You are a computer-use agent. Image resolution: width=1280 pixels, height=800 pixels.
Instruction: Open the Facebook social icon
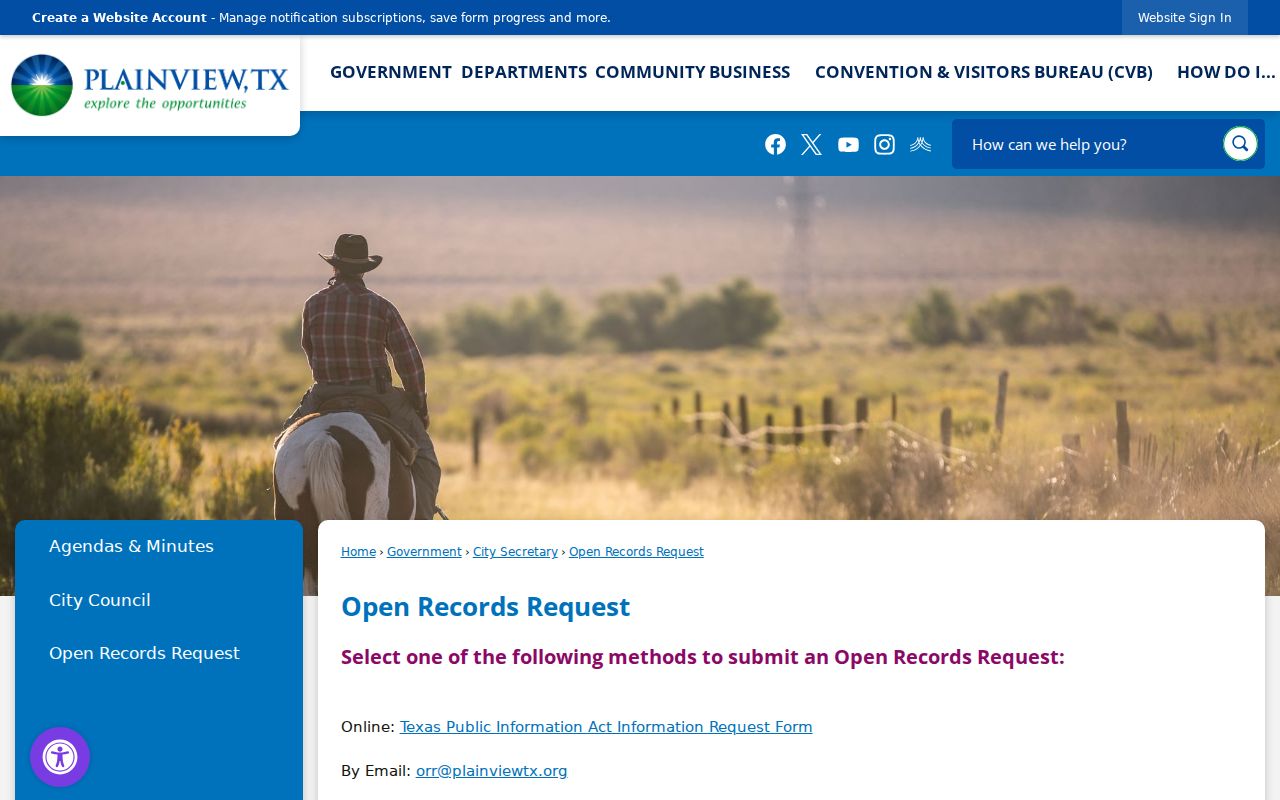click(x=775, y=145)
